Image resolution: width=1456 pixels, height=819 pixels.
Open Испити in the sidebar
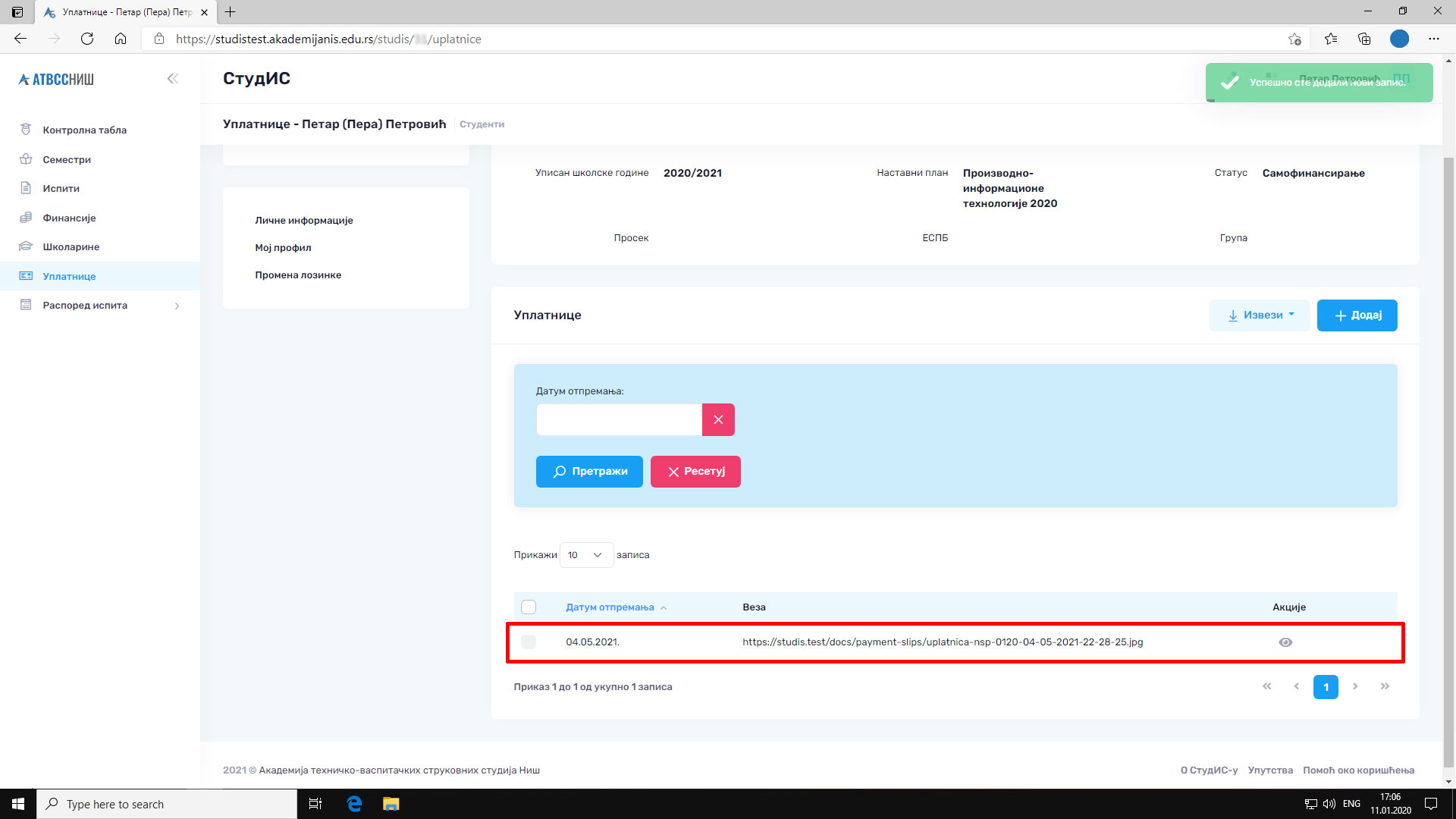61,189
